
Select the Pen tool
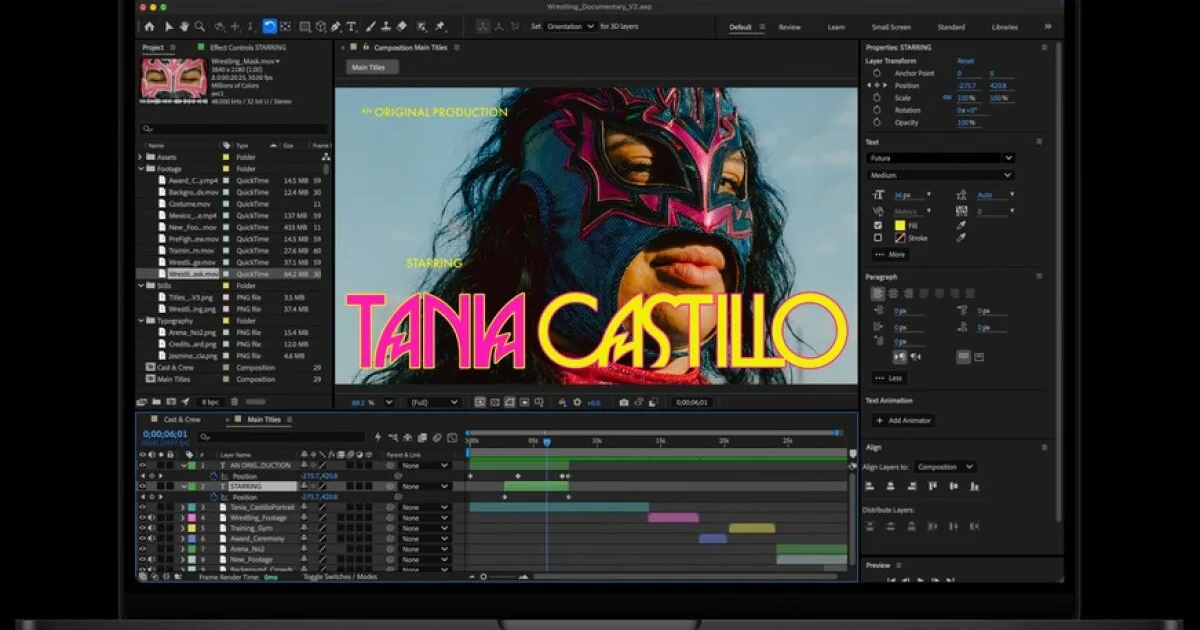336,27
